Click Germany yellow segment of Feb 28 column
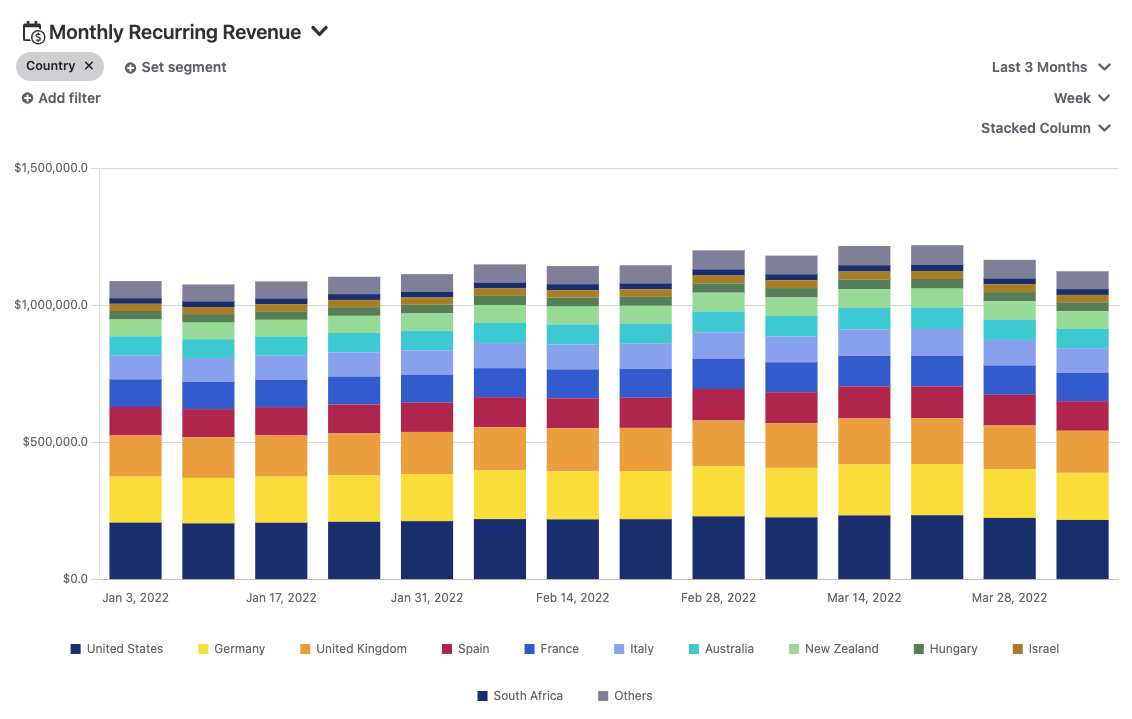This screenshot has width=1132, height=719. [718, 491]
